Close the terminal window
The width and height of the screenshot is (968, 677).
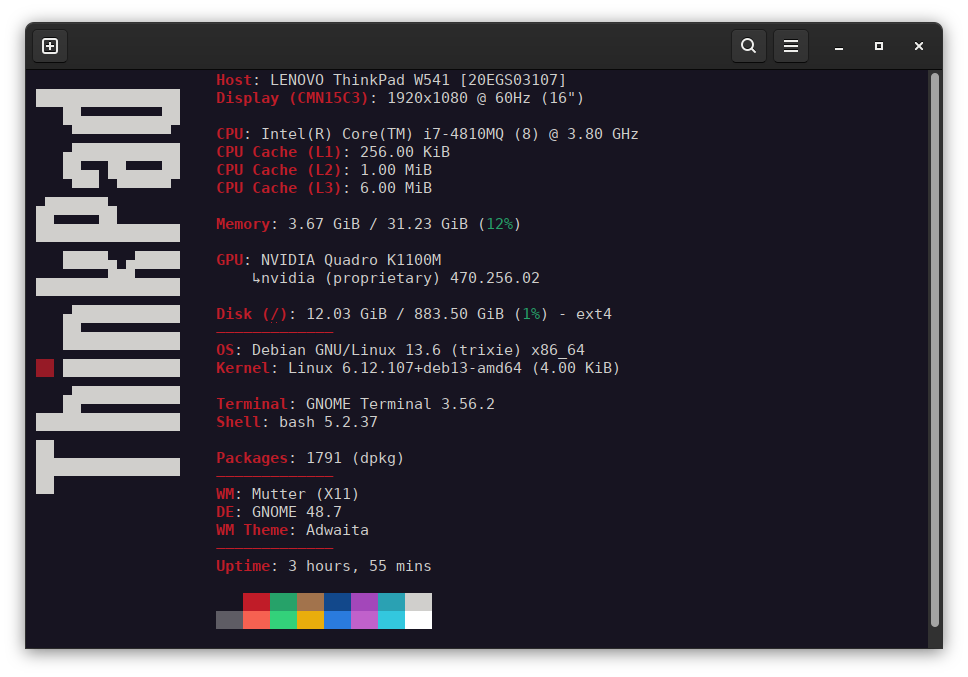[x=919, y=46]
